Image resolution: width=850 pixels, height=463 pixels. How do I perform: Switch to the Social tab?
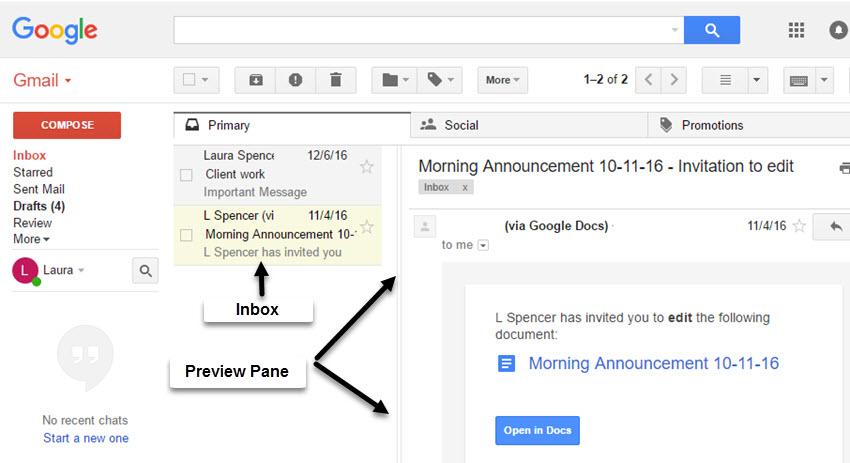point(529,125)
